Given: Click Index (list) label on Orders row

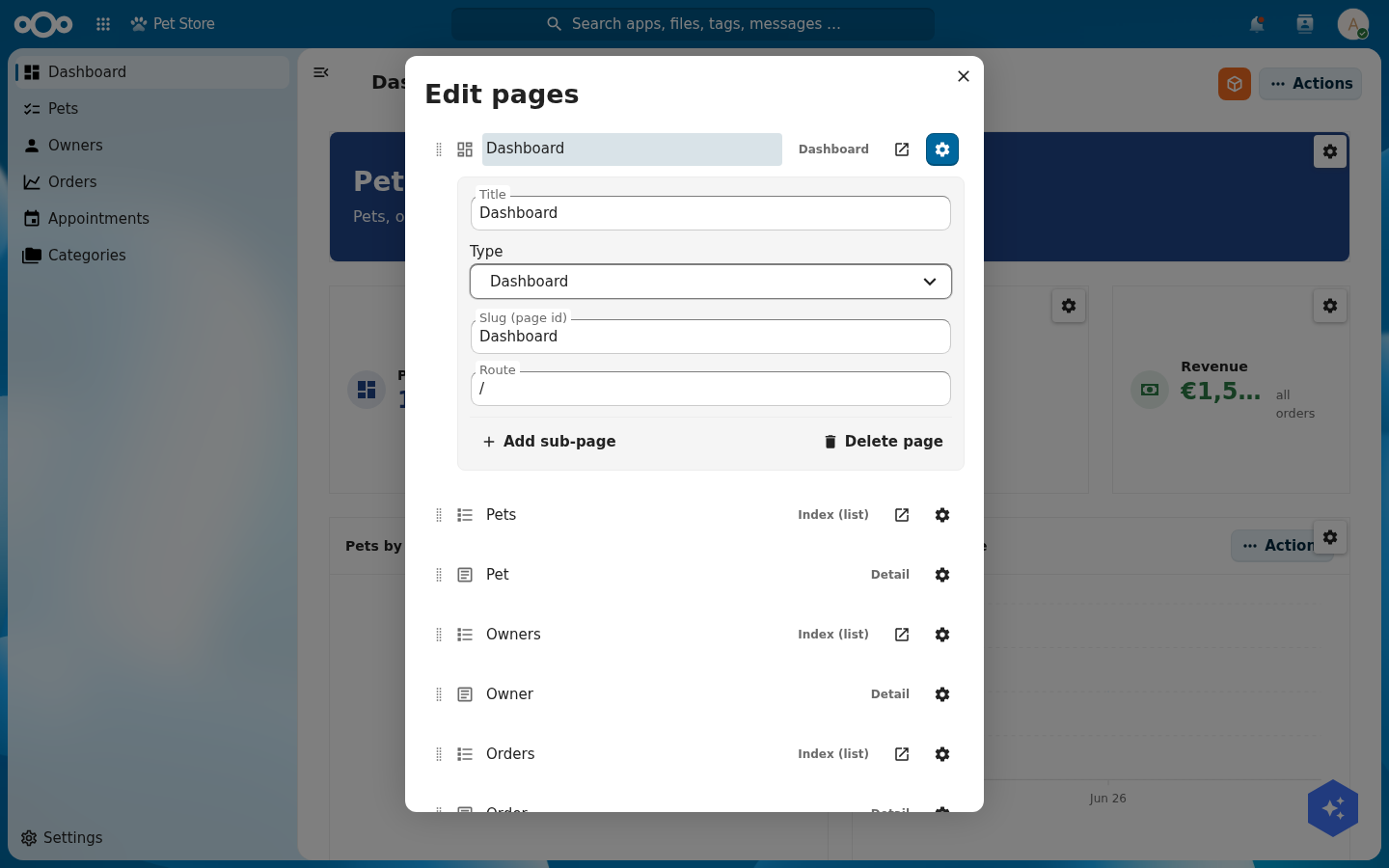Looking at the screenshot, I should 833,754.
